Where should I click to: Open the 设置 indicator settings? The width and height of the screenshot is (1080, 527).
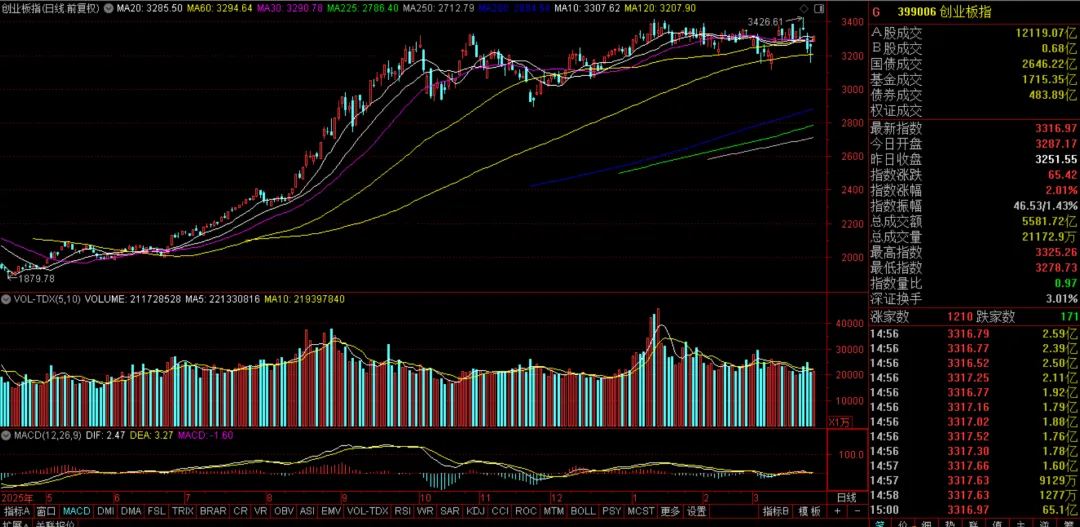(x=696, y=511)
